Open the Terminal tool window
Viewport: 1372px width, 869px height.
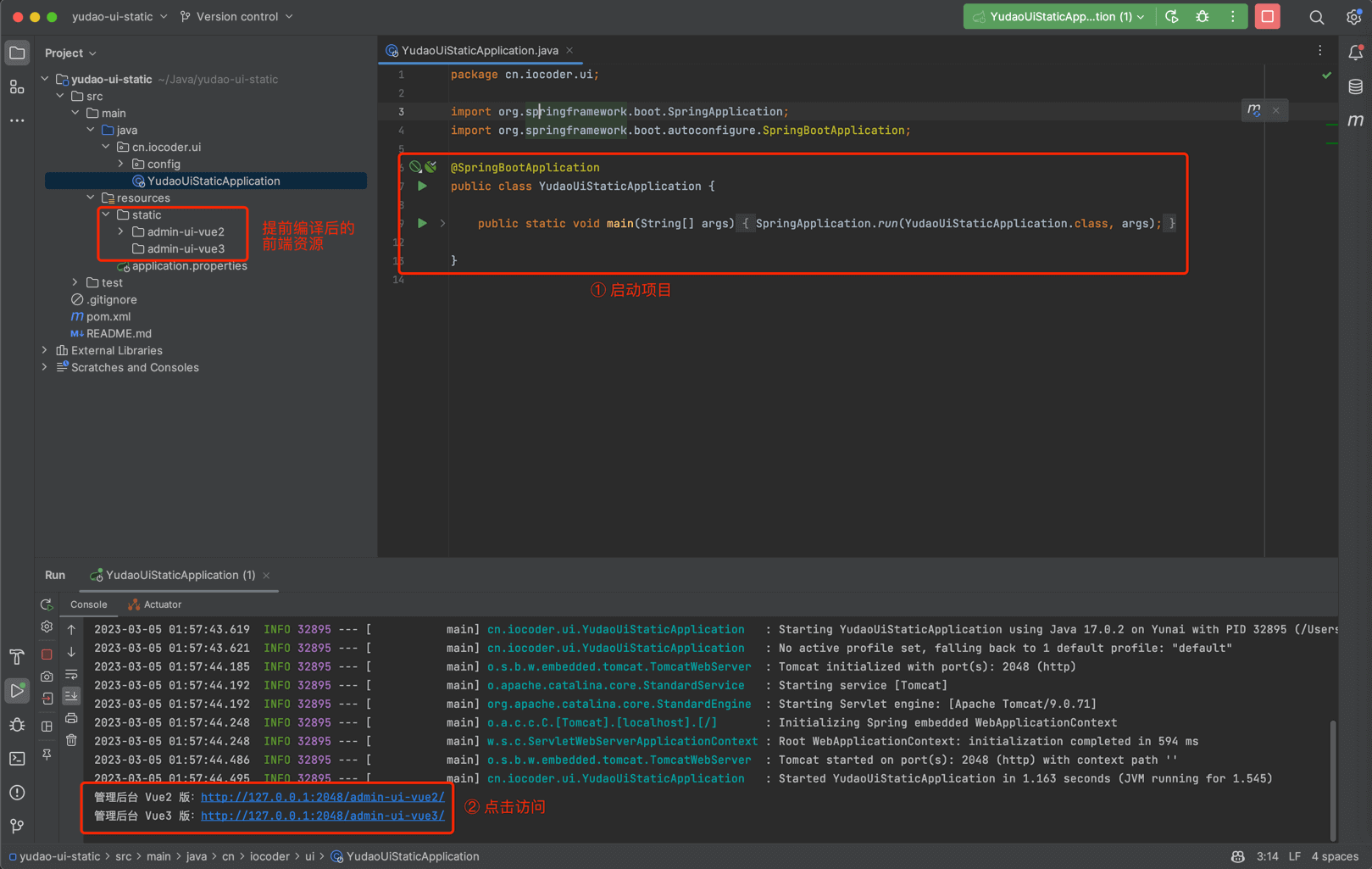click(17, 759)
